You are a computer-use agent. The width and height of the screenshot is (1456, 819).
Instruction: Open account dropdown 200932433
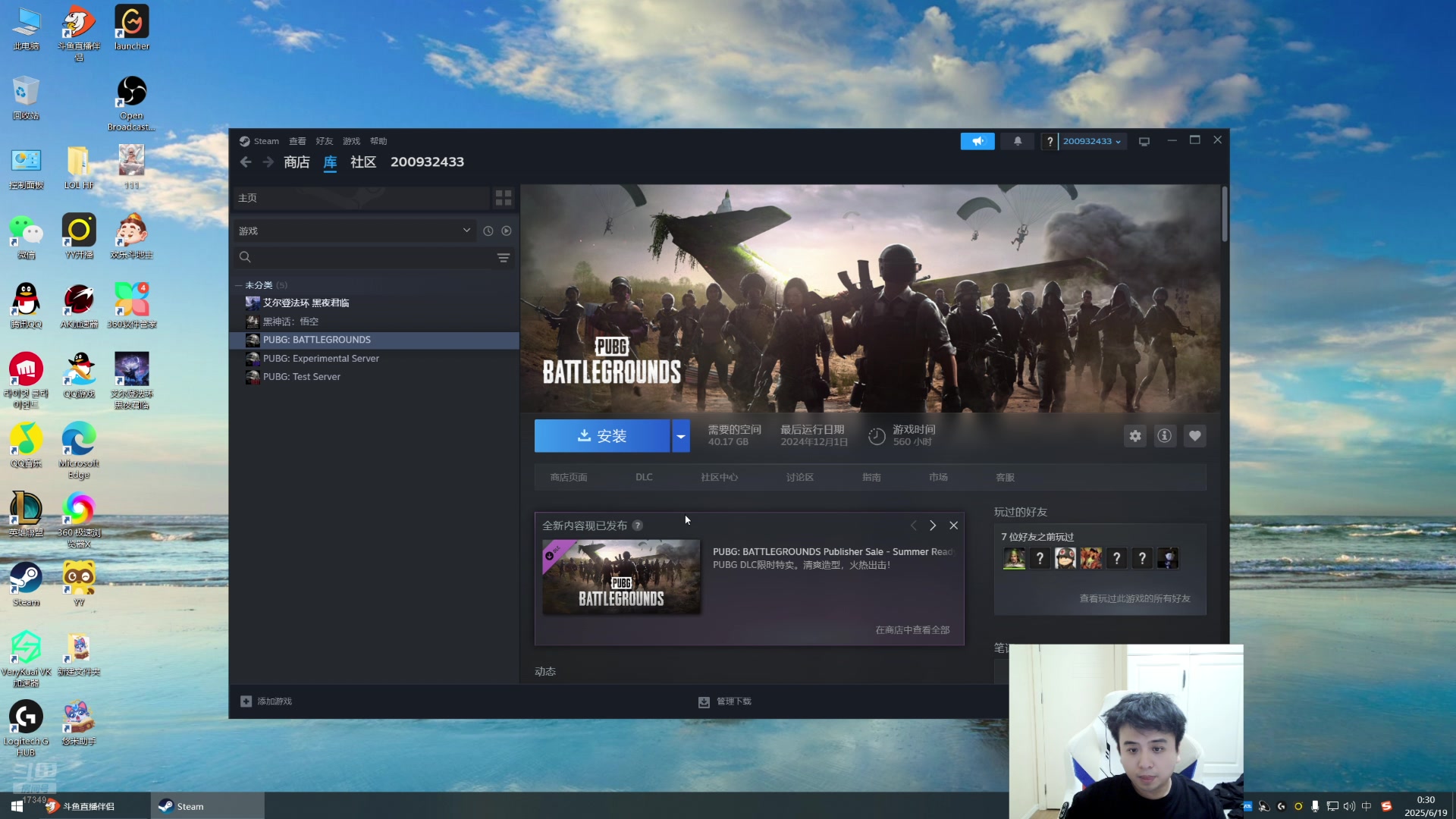[x=1092, y=141]
